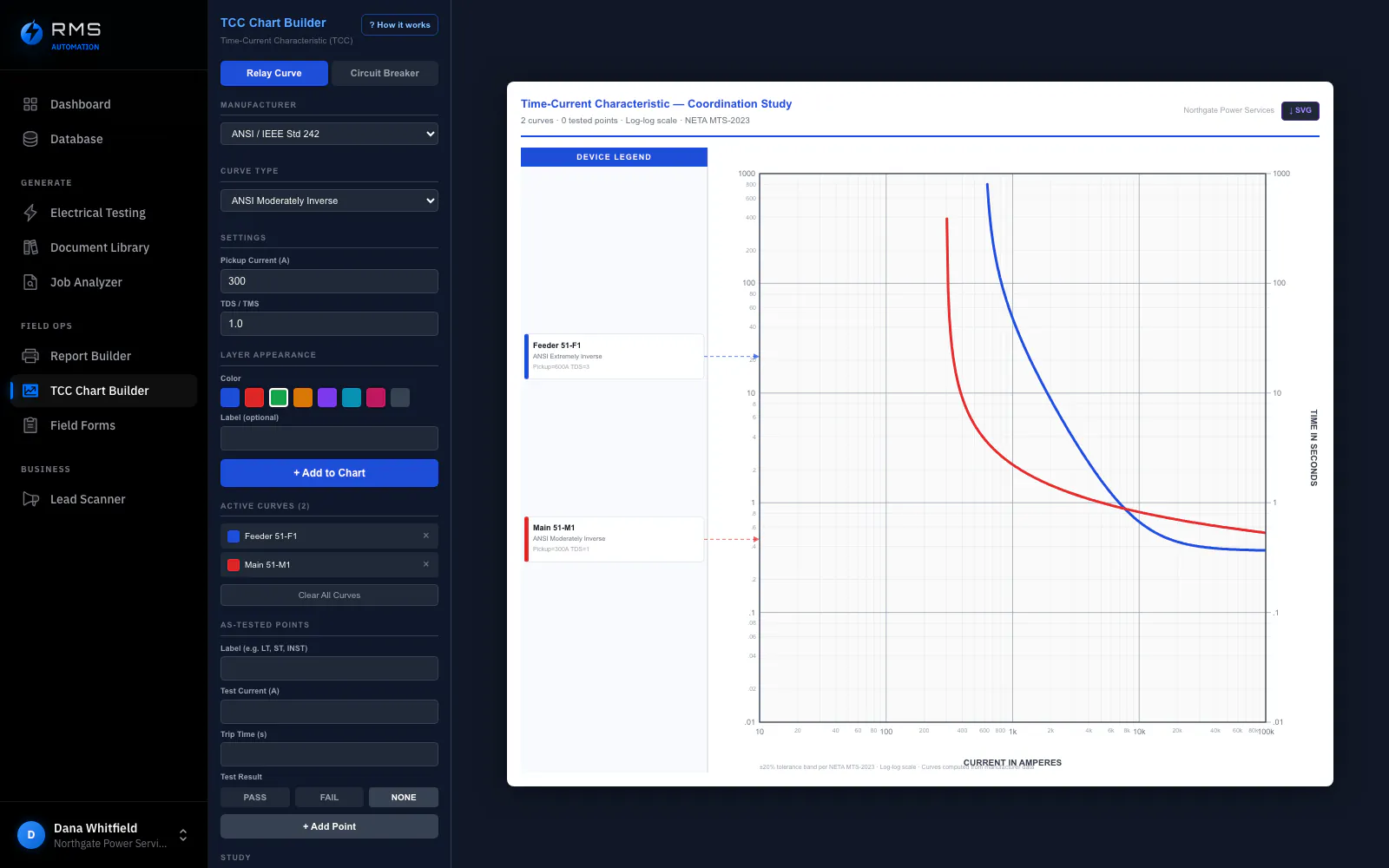Click TCC Chart Builder chart icon

[x=30, y=391]
